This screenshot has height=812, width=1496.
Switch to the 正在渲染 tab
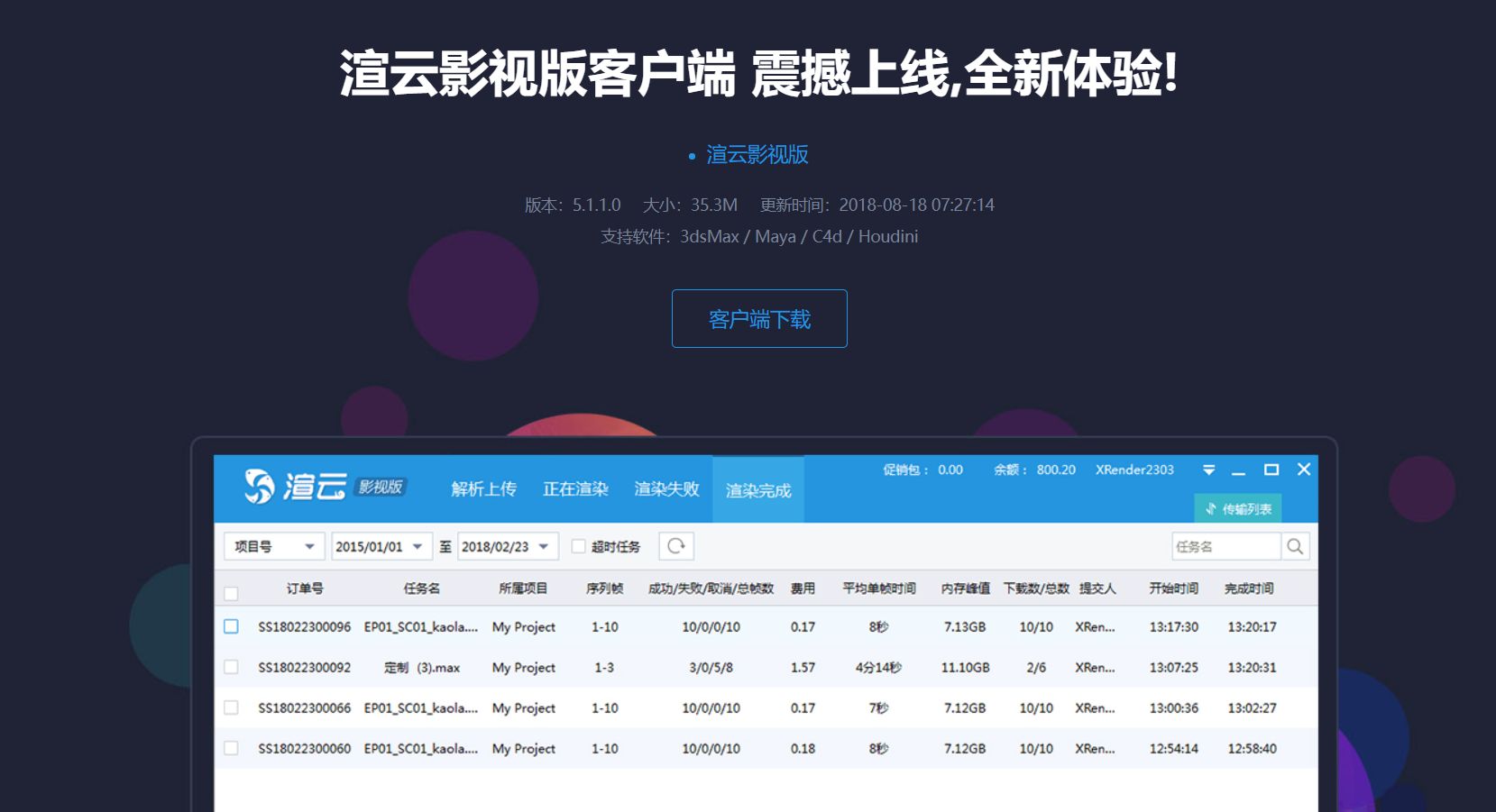(575, 488)
